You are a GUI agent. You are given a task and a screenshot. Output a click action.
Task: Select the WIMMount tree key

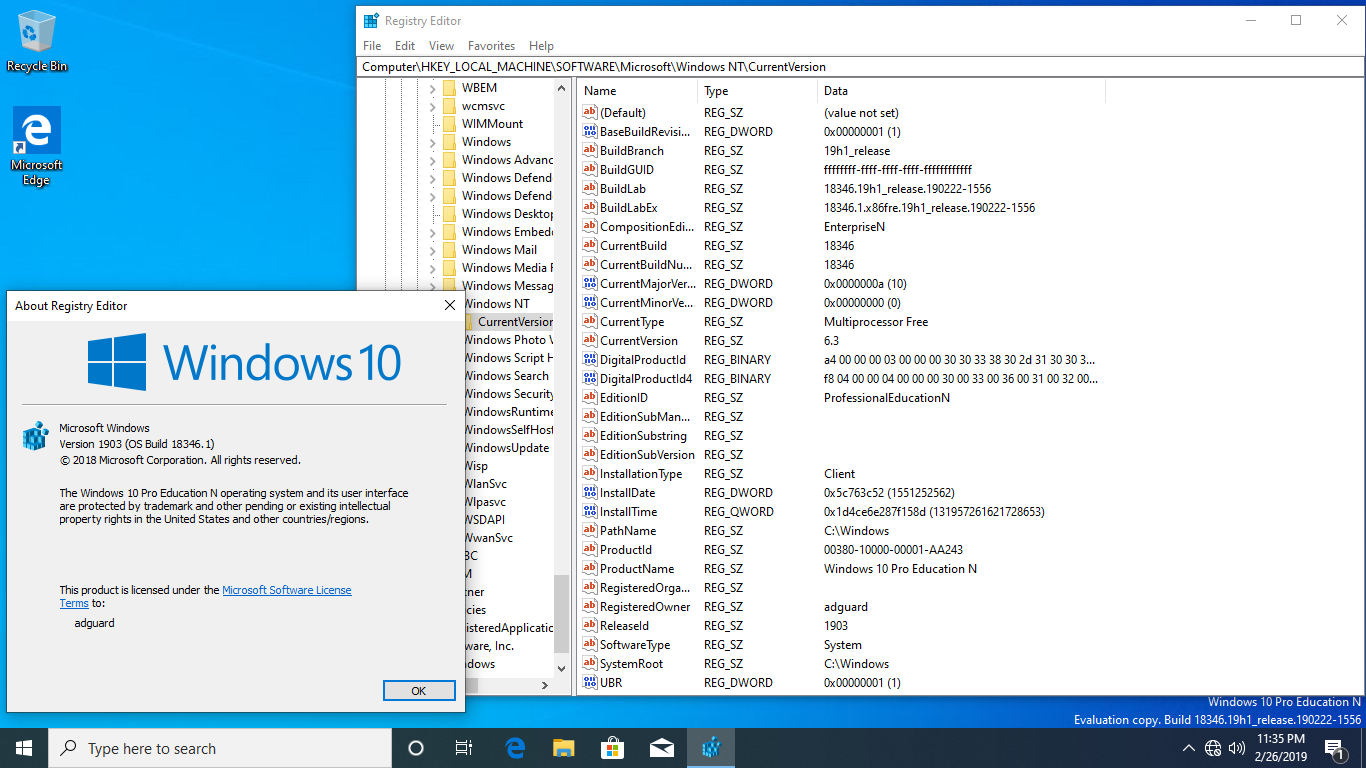[492, 124]
